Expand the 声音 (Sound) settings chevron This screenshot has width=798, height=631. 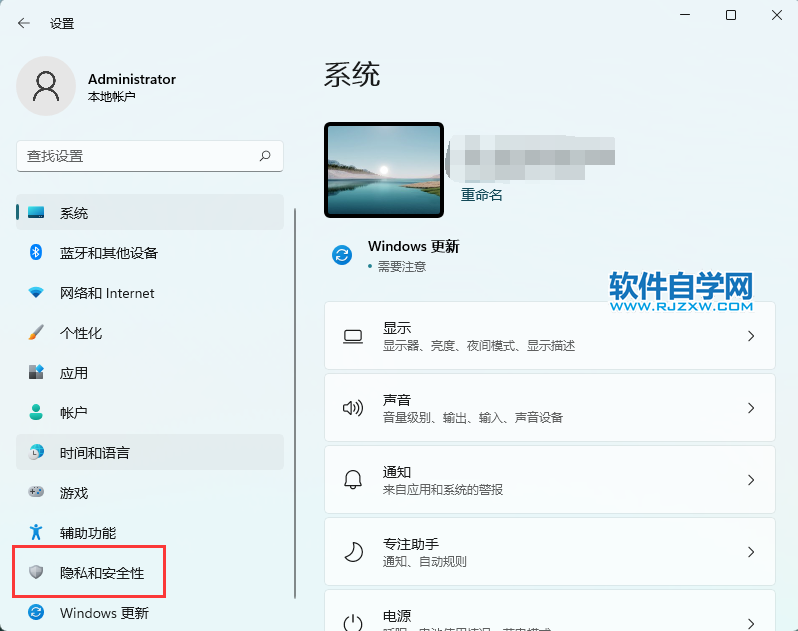pyautogui.click(x=751, y=408)
